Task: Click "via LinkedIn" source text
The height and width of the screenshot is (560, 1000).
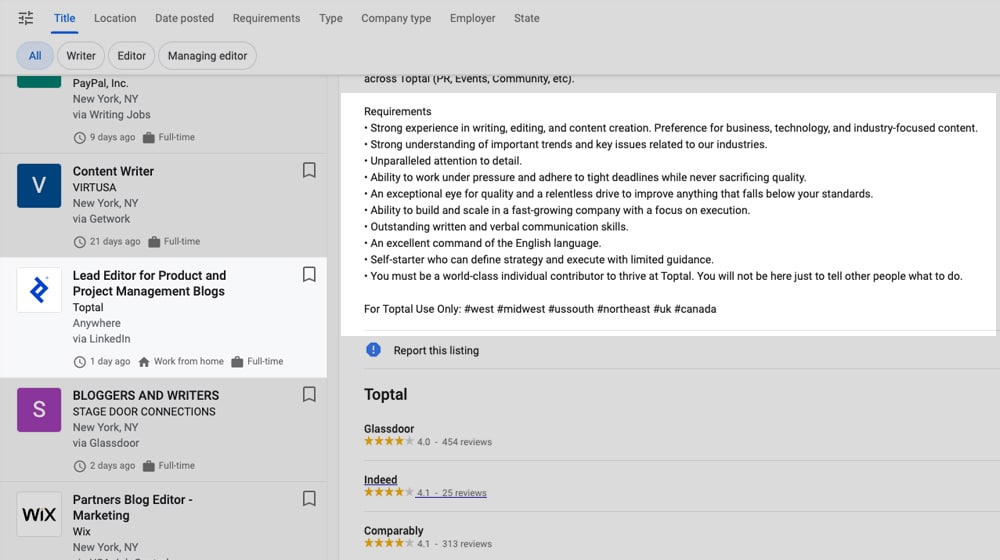Action: [x=101, y=339]
